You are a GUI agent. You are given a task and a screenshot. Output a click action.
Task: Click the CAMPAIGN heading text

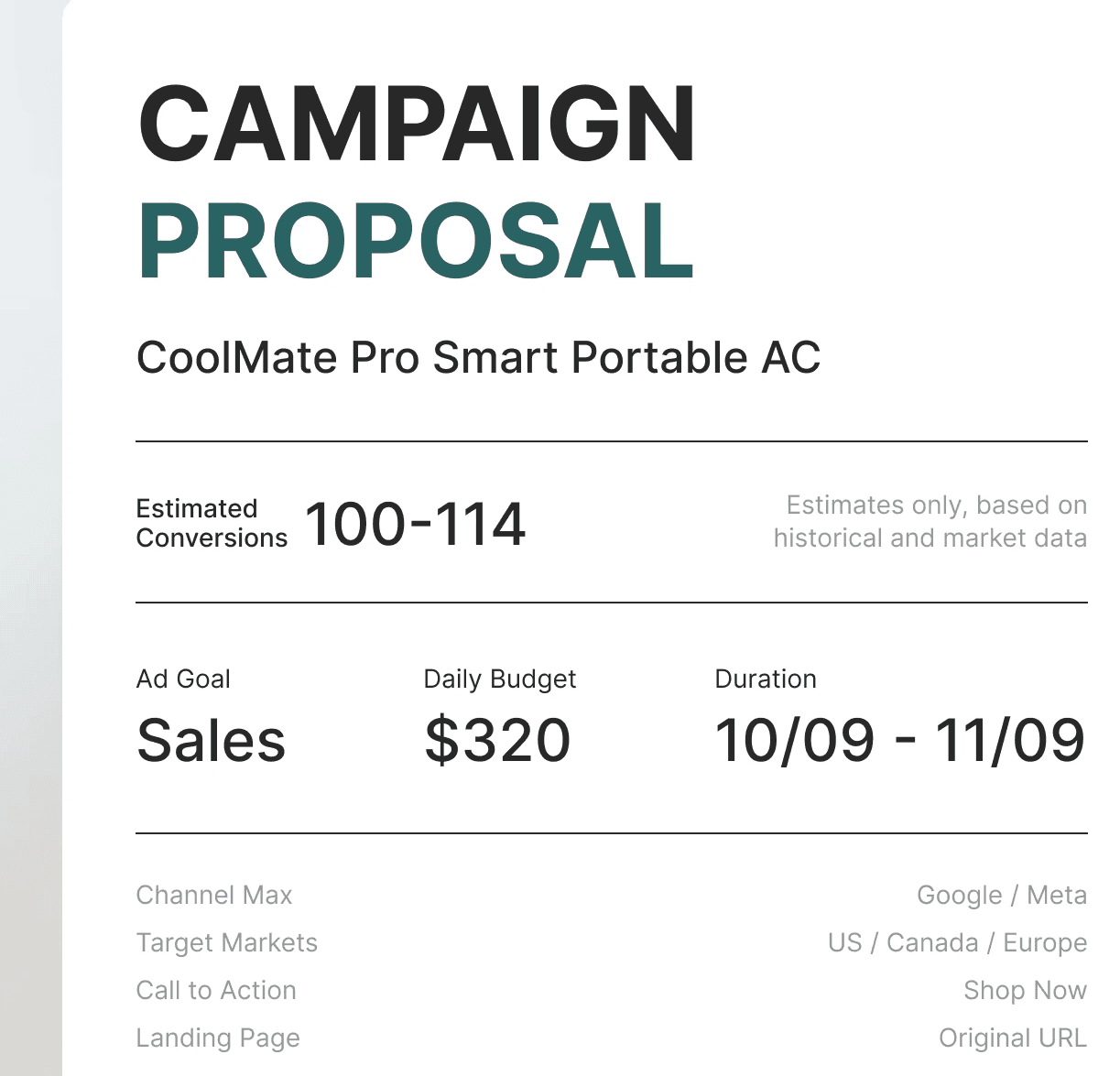coord(417,125)
